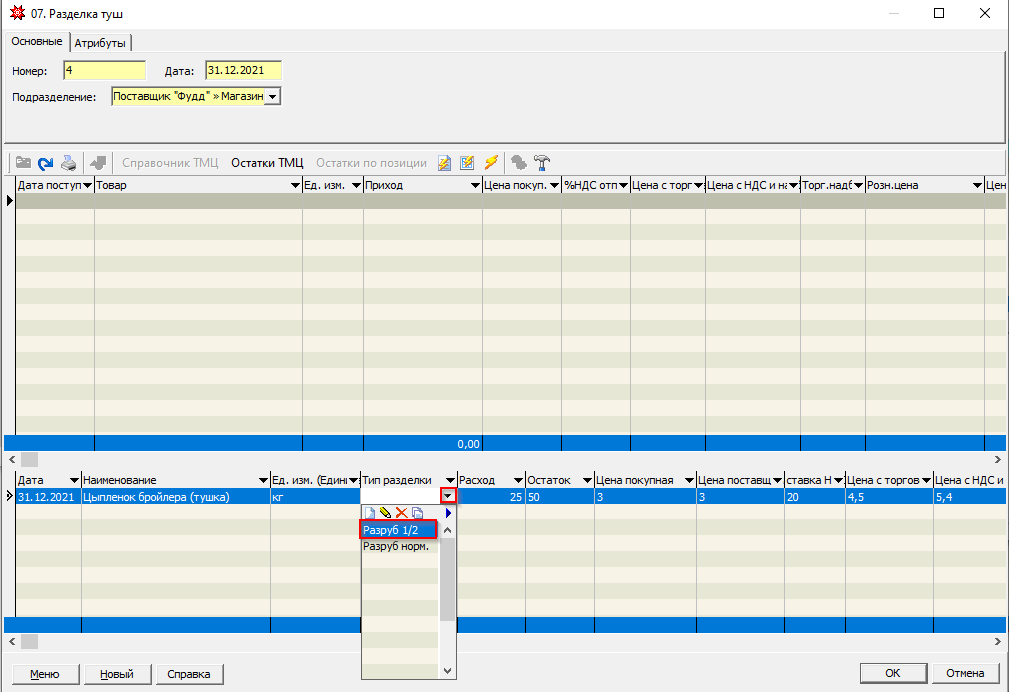Click the hammer tool icon
Viewport: 1009px width, 692px height.
[x=542, y=162]
